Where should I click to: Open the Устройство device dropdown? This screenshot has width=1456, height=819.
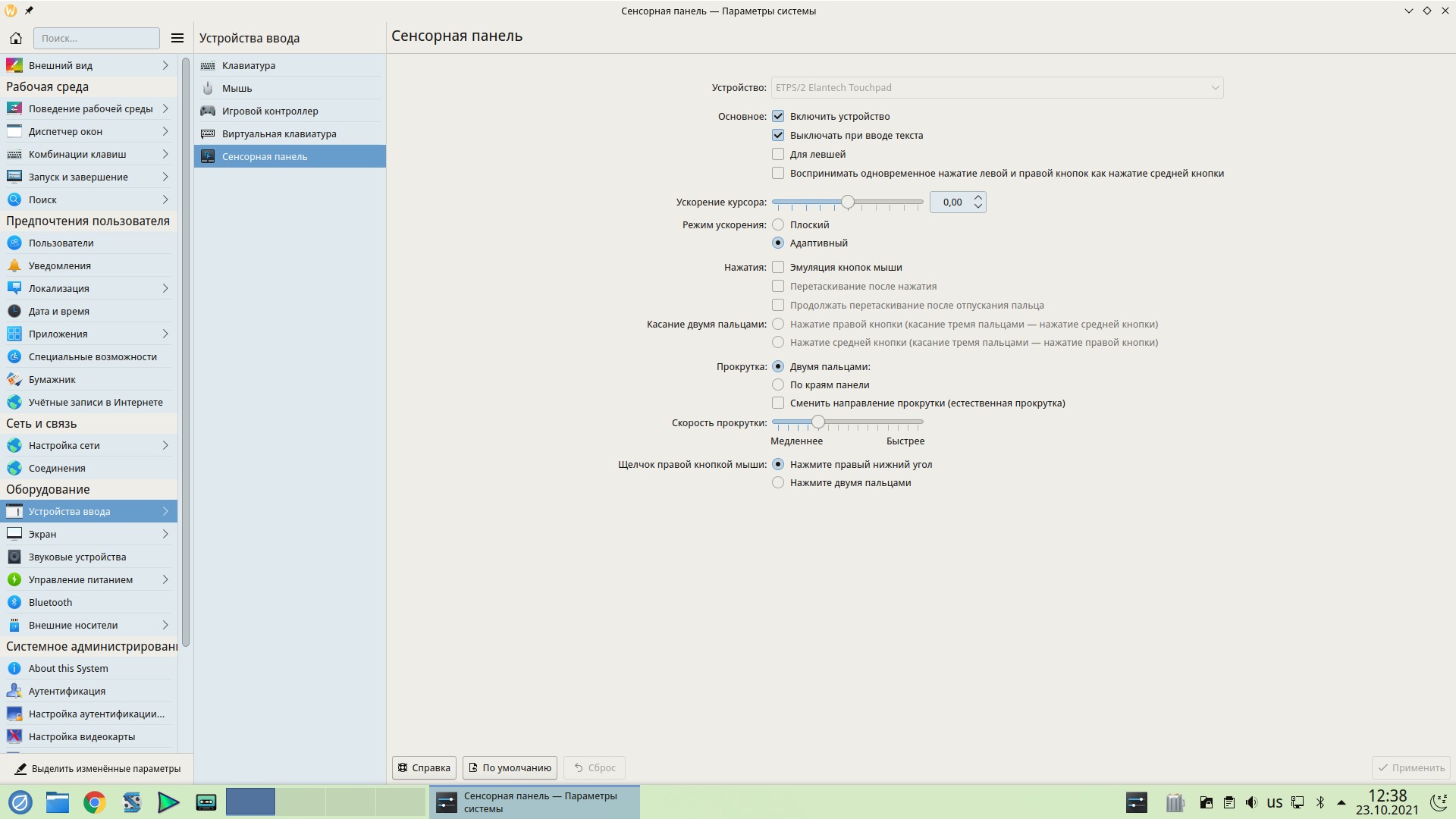[996, 87]
